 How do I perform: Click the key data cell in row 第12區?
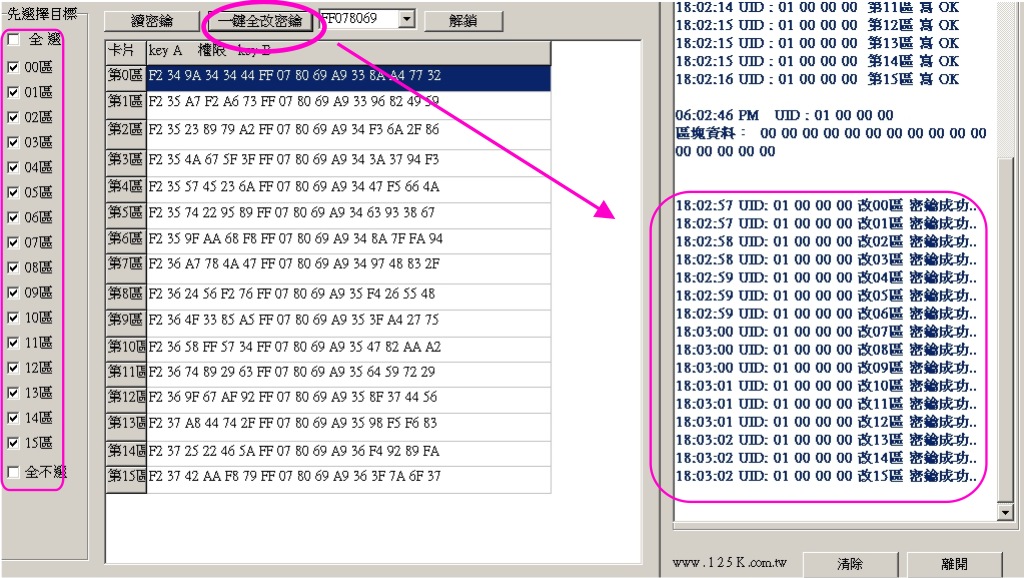point(348,397)
